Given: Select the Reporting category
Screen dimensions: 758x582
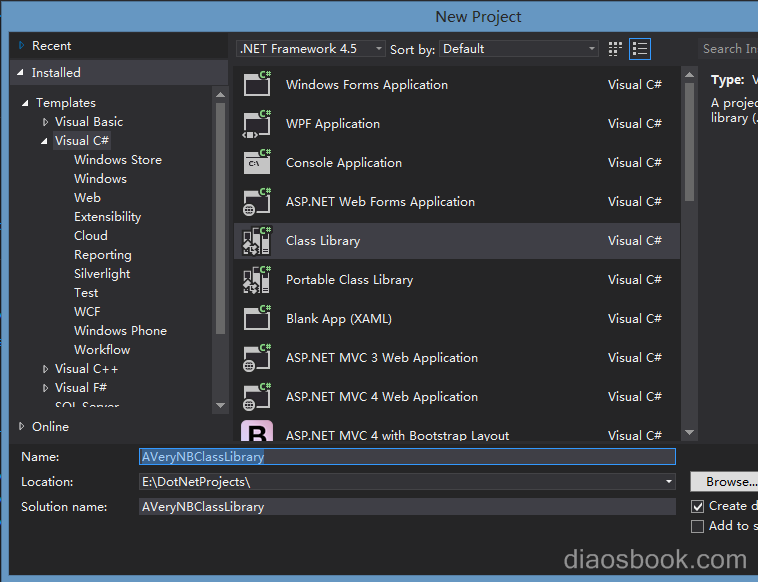Looking at the screenshot, I should pyautogui.click(x=102, y=255).
